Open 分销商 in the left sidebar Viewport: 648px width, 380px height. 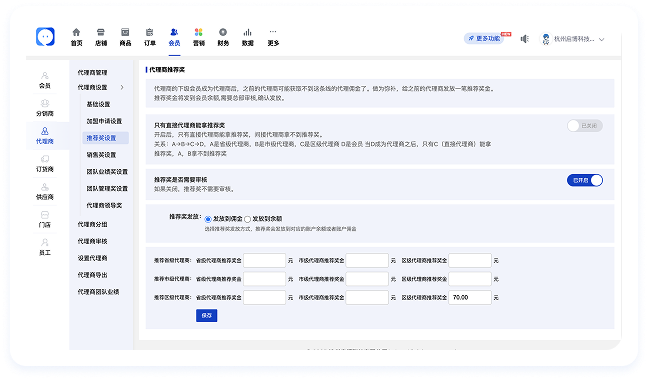pyautogui.click(x=45, y=108)
